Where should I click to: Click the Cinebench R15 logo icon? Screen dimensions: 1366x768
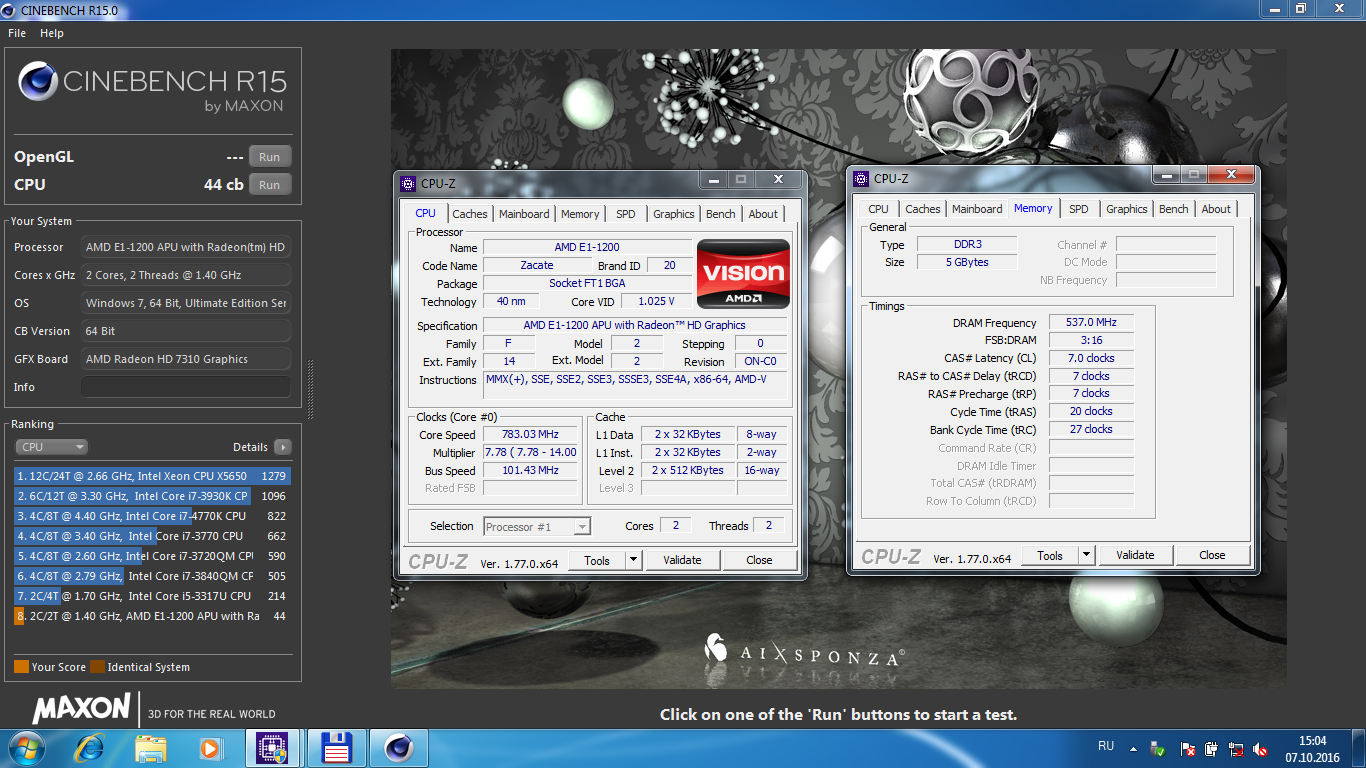[x=38, y=82]
